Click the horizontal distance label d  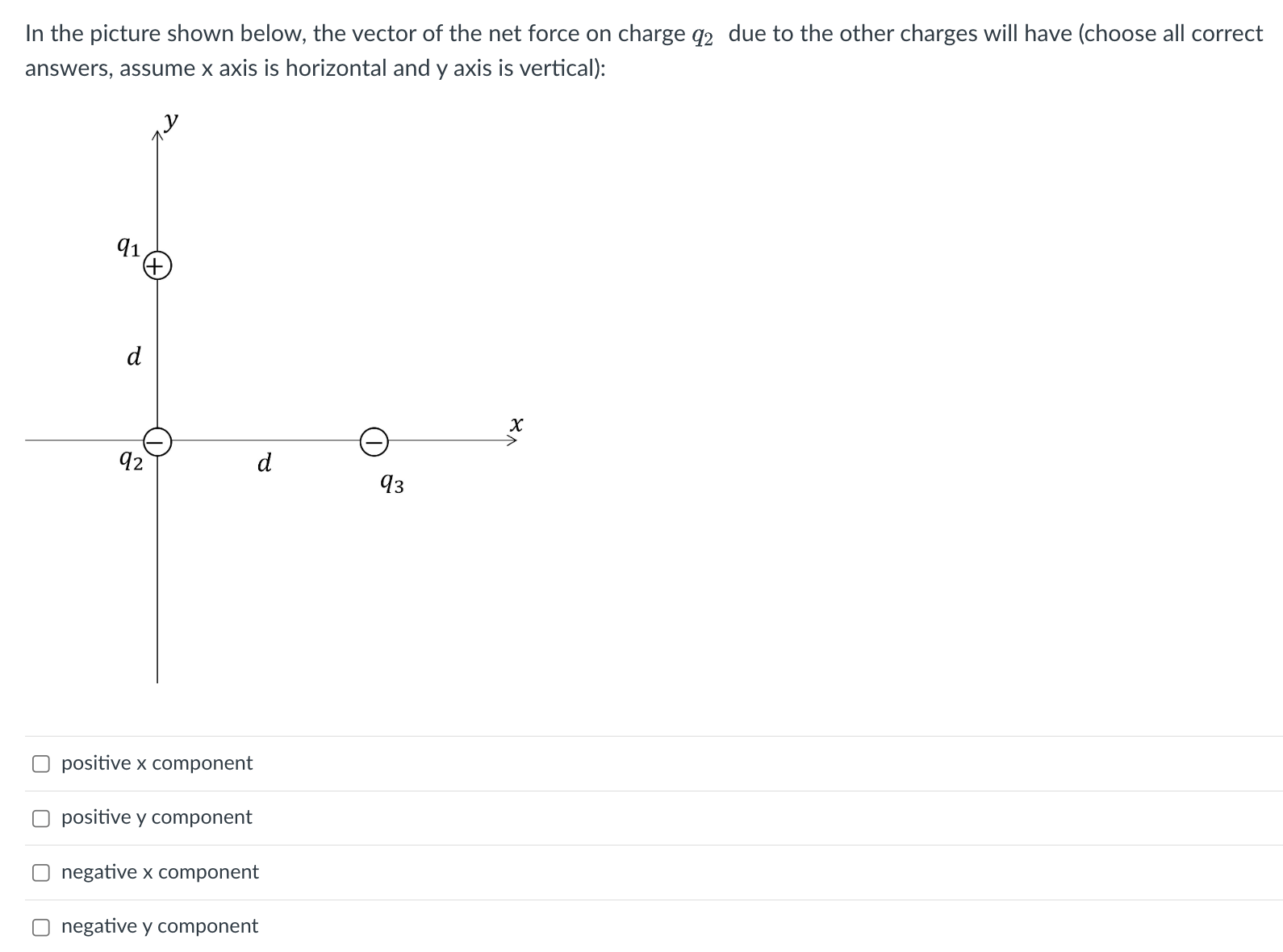[x=264, y=462]
